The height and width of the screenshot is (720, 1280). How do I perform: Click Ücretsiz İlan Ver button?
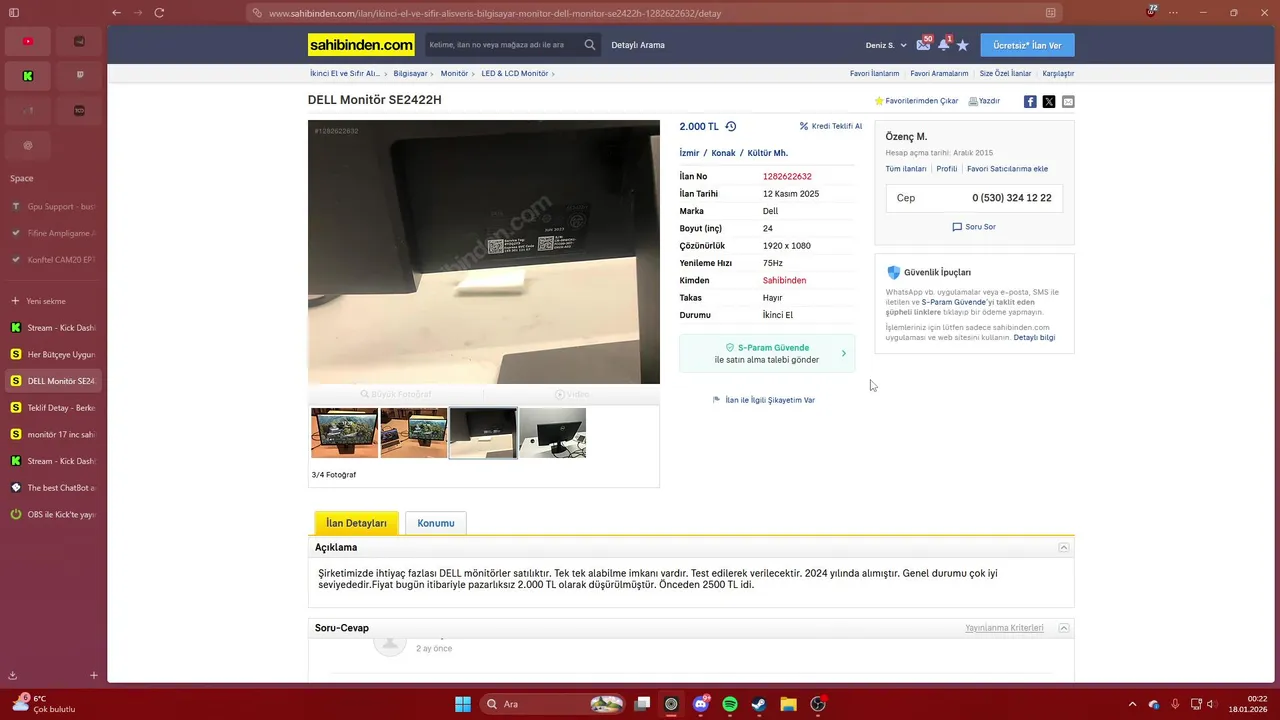coord(1028,45)
